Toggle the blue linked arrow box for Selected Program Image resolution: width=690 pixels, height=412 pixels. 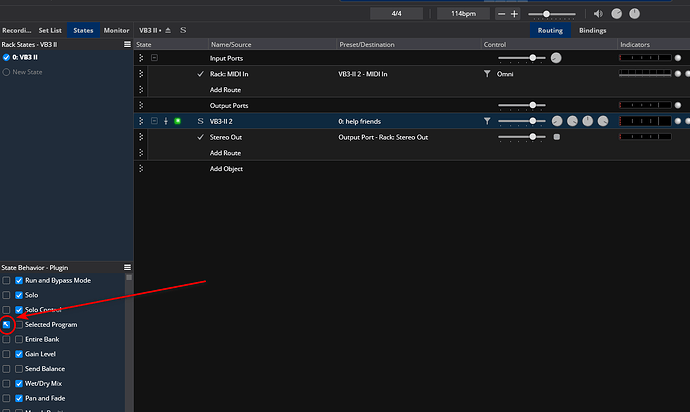click(x=6, y=325)
